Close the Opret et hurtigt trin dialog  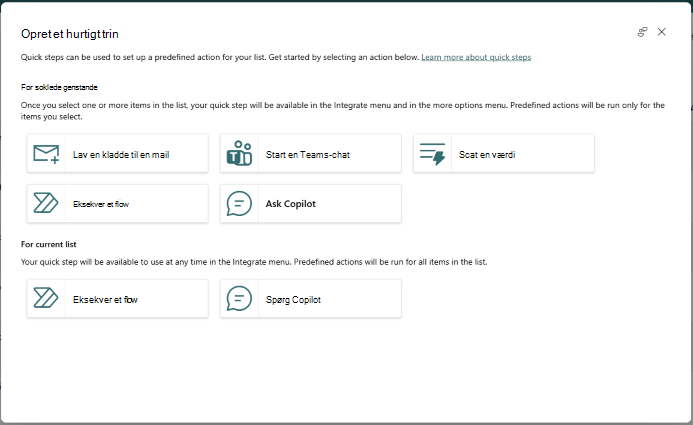[662, 32]
